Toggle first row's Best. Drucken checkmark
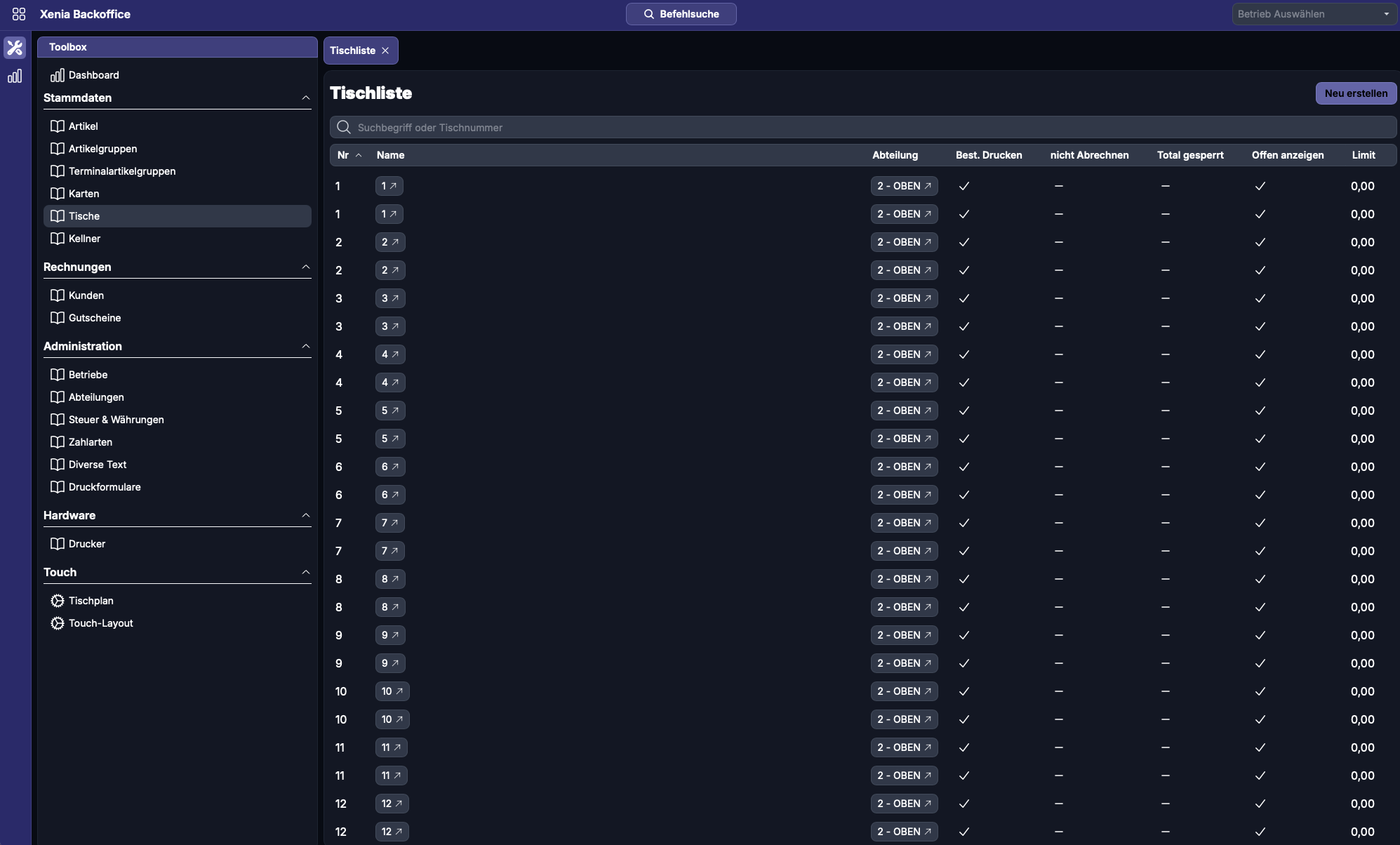This screenshot has width=1400, height=845. 964,186
